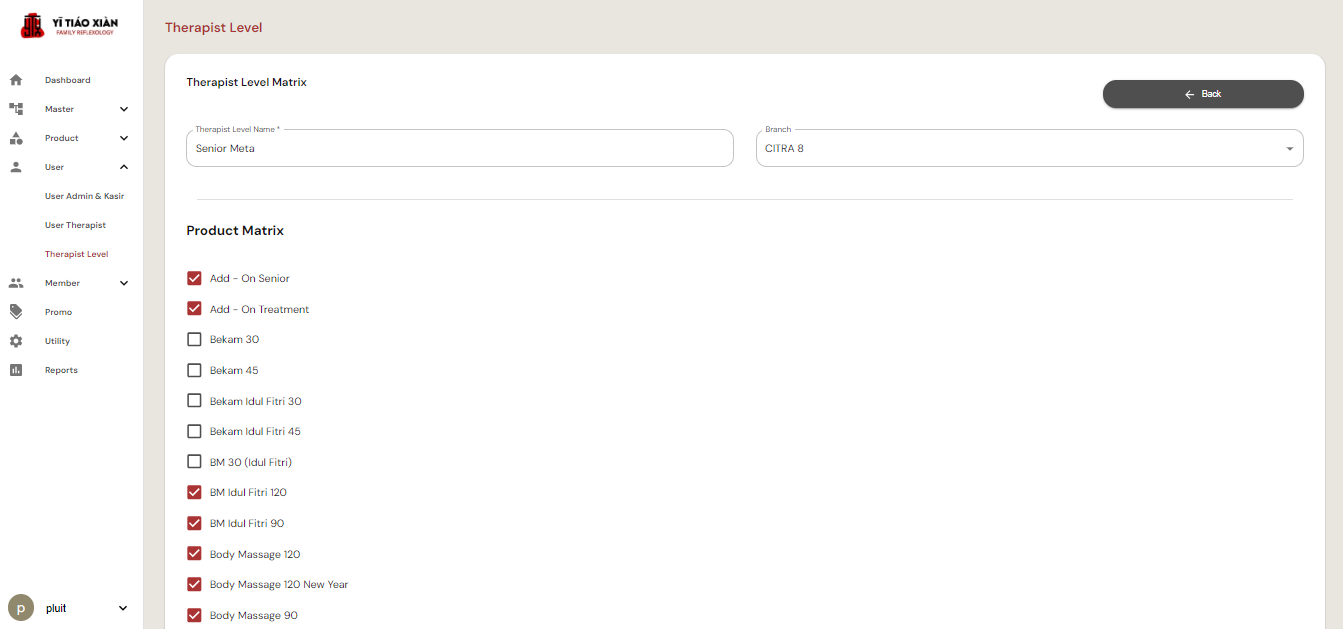Click the Therapist Level Name input field
This screenshot has width=1343, height=629.
coord(460,148)
